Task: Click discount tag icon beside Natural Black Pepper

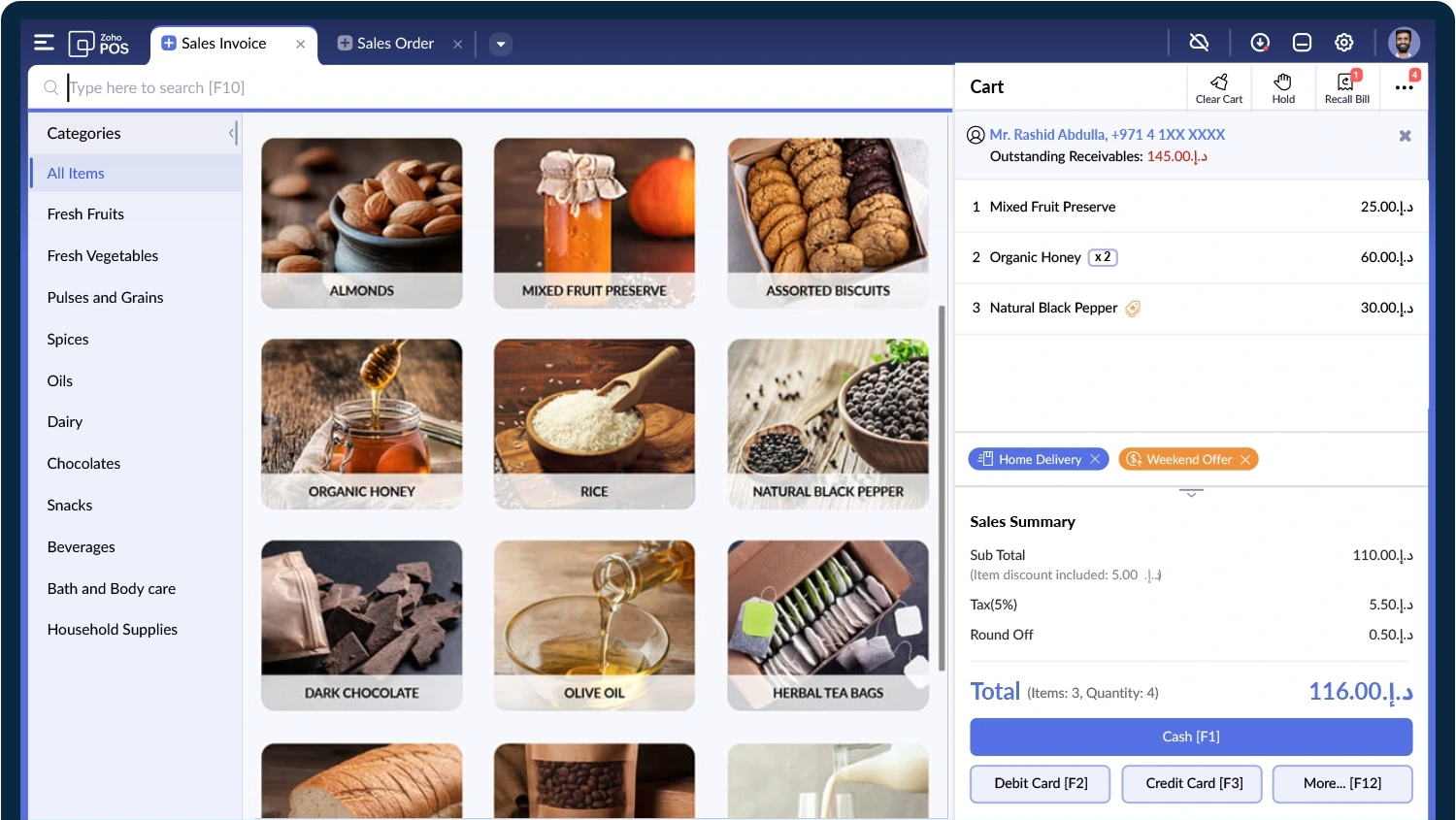Action: click(x=1133, y=309)
